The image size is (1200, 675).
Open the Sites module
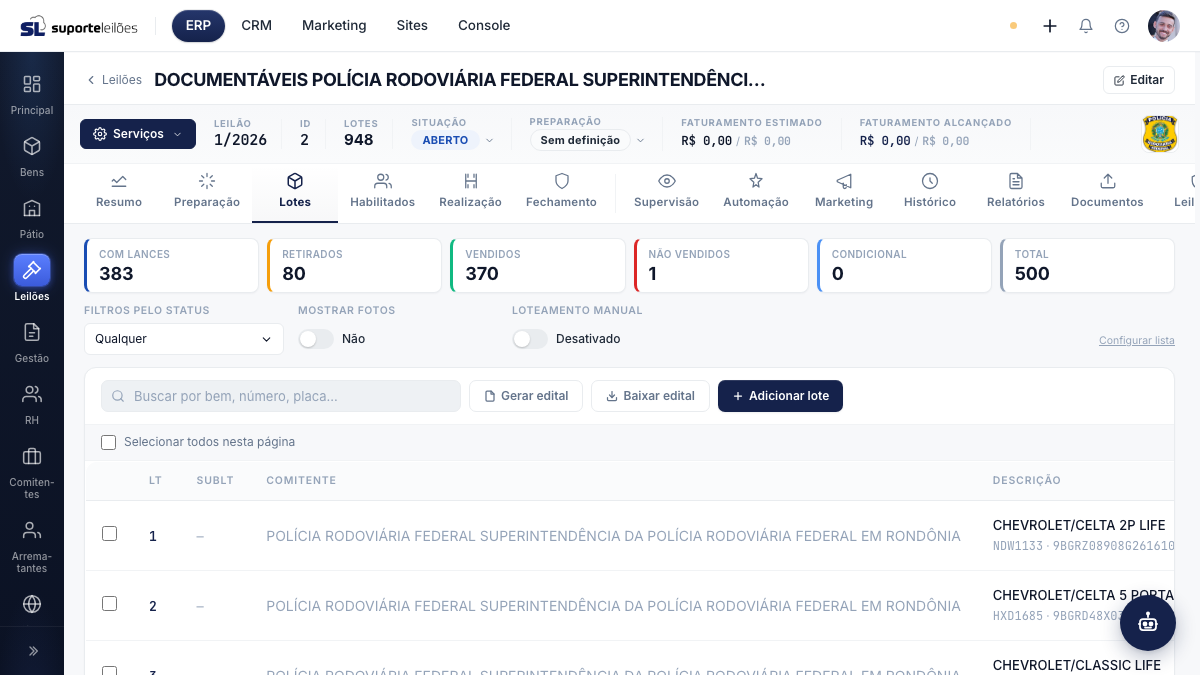(x=412, y=26)
